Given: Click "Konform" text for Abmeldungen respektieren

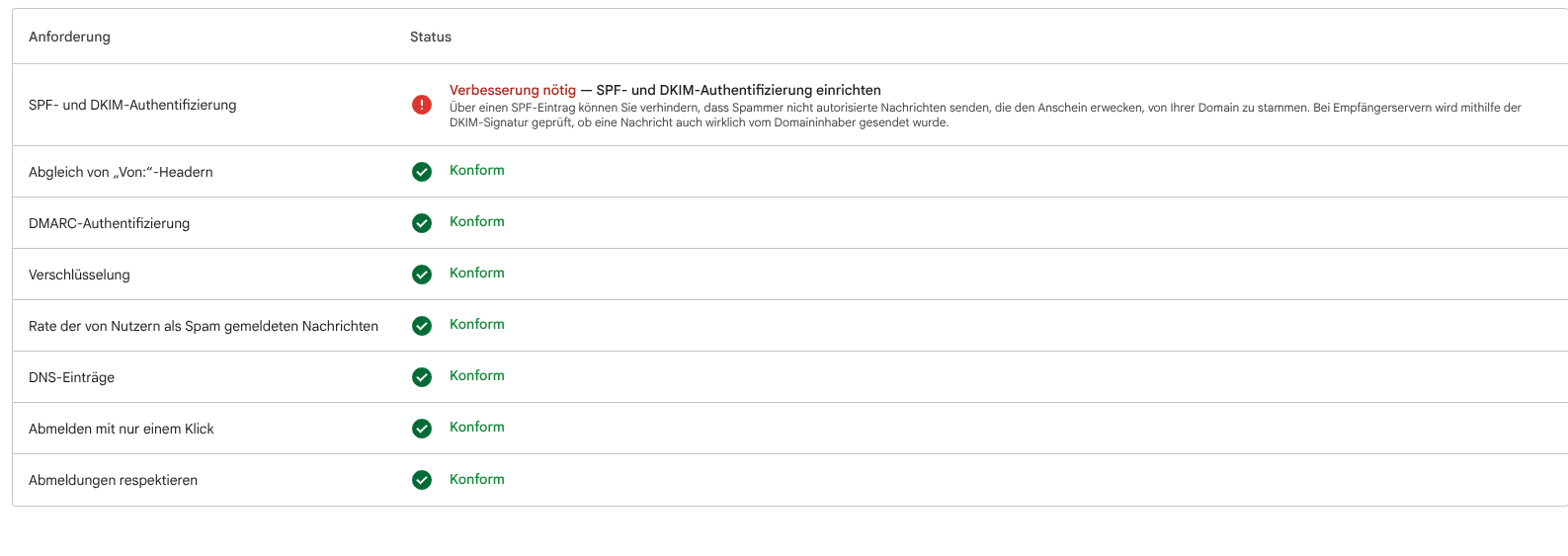Looking at the screenshot, I should tap(476, 479).
